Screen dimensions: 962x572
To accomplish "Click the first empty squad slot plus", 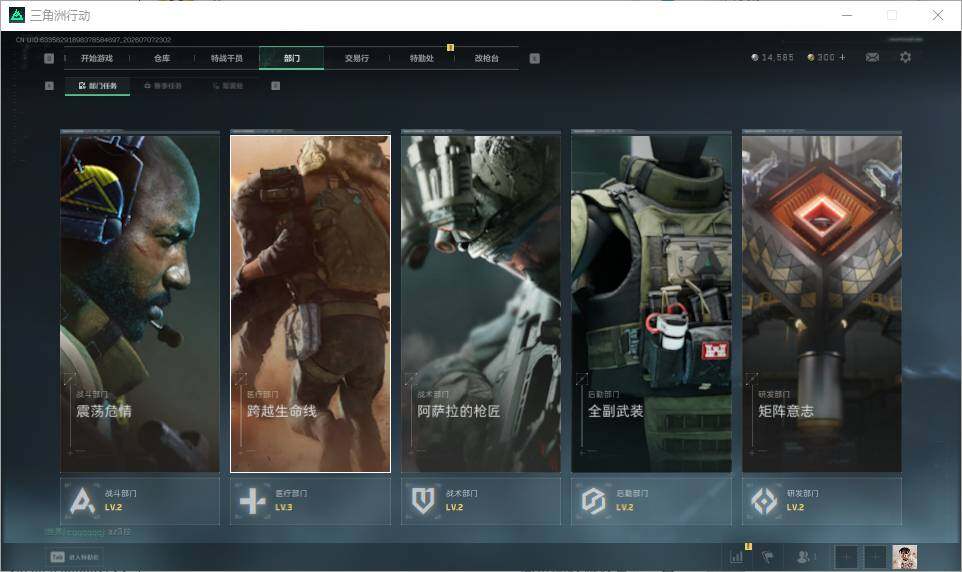I will (x=845, y=557).
